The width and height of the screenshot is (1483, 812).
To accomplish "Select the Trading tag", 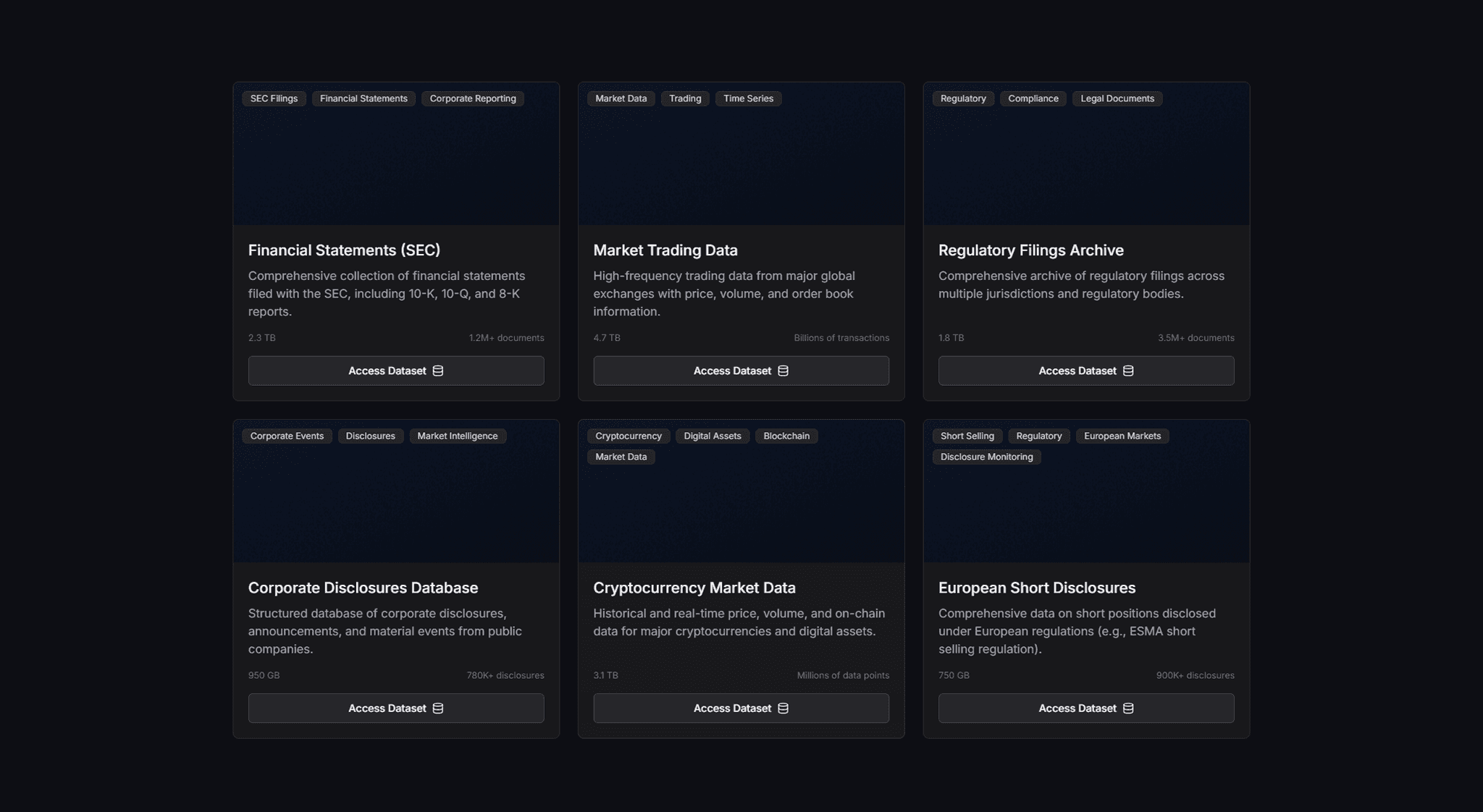I will pos(685,98).
